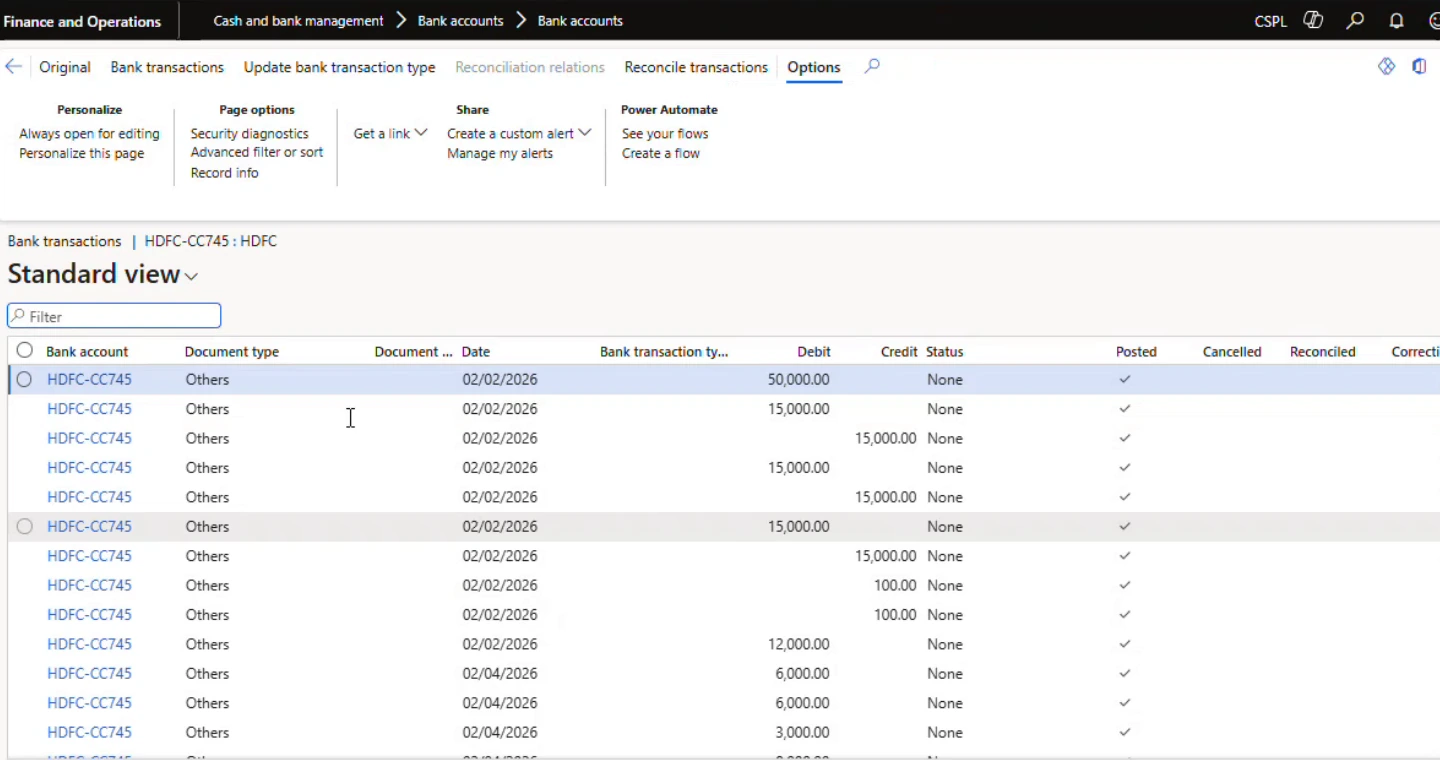The width and height of the screenshot is (1440, 760).
Task: Click the first Bank accounts breadcrumb
Action: (460, 20)
